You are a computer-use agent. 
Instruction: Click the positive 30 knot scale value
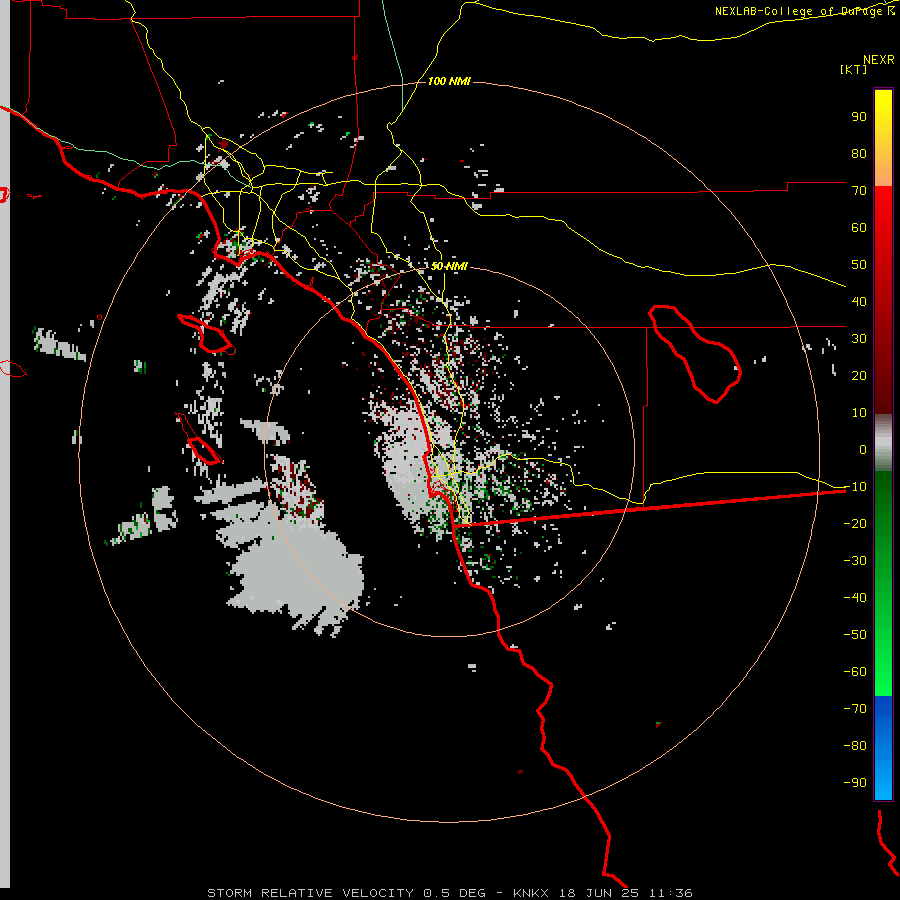[859, 339]
